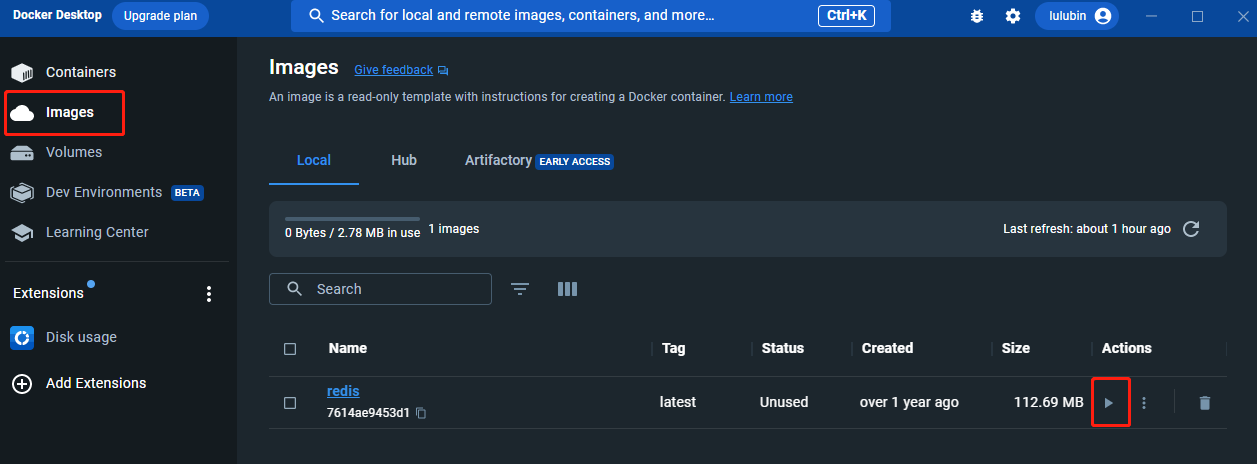Click the disk usage progress bar
1257x464 pixels.
coord(352,218)
